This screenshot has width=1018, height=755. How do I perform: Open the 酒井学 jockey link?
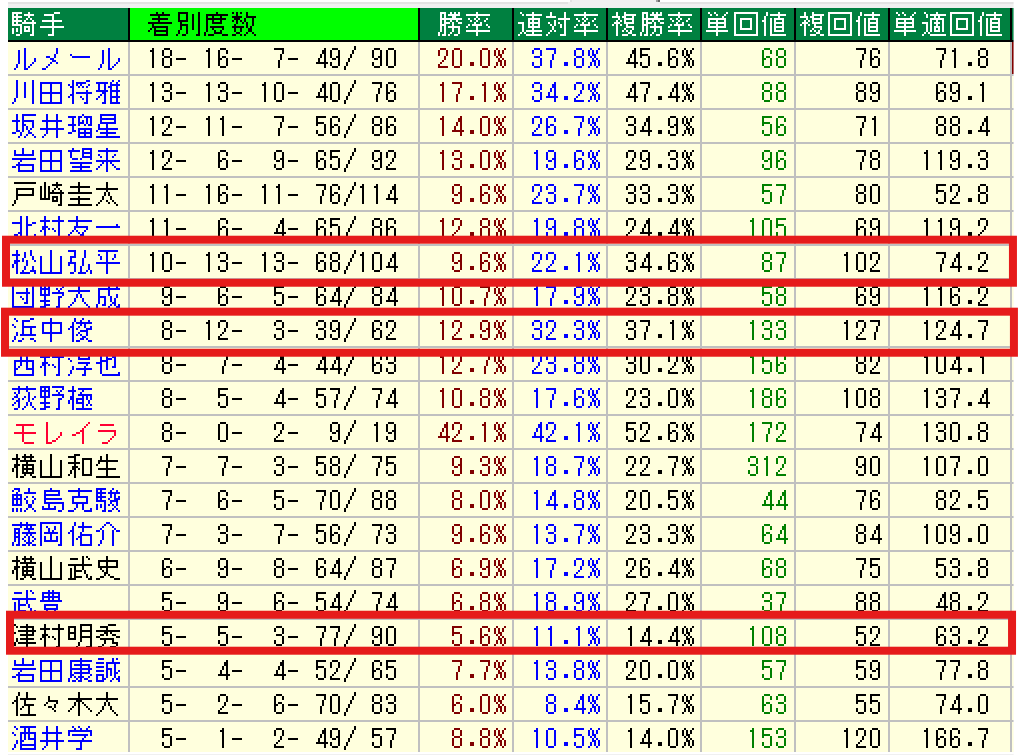coord(52,739)
